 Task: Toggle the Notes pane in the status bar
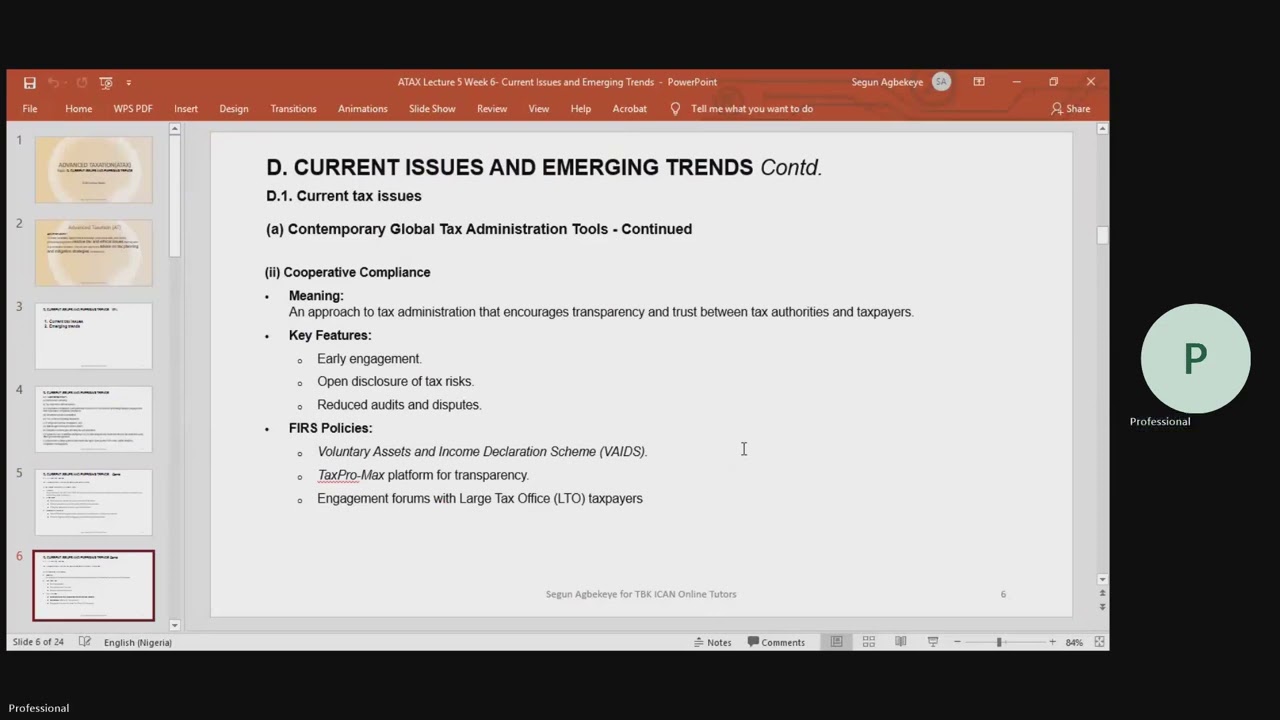(713, 642)
